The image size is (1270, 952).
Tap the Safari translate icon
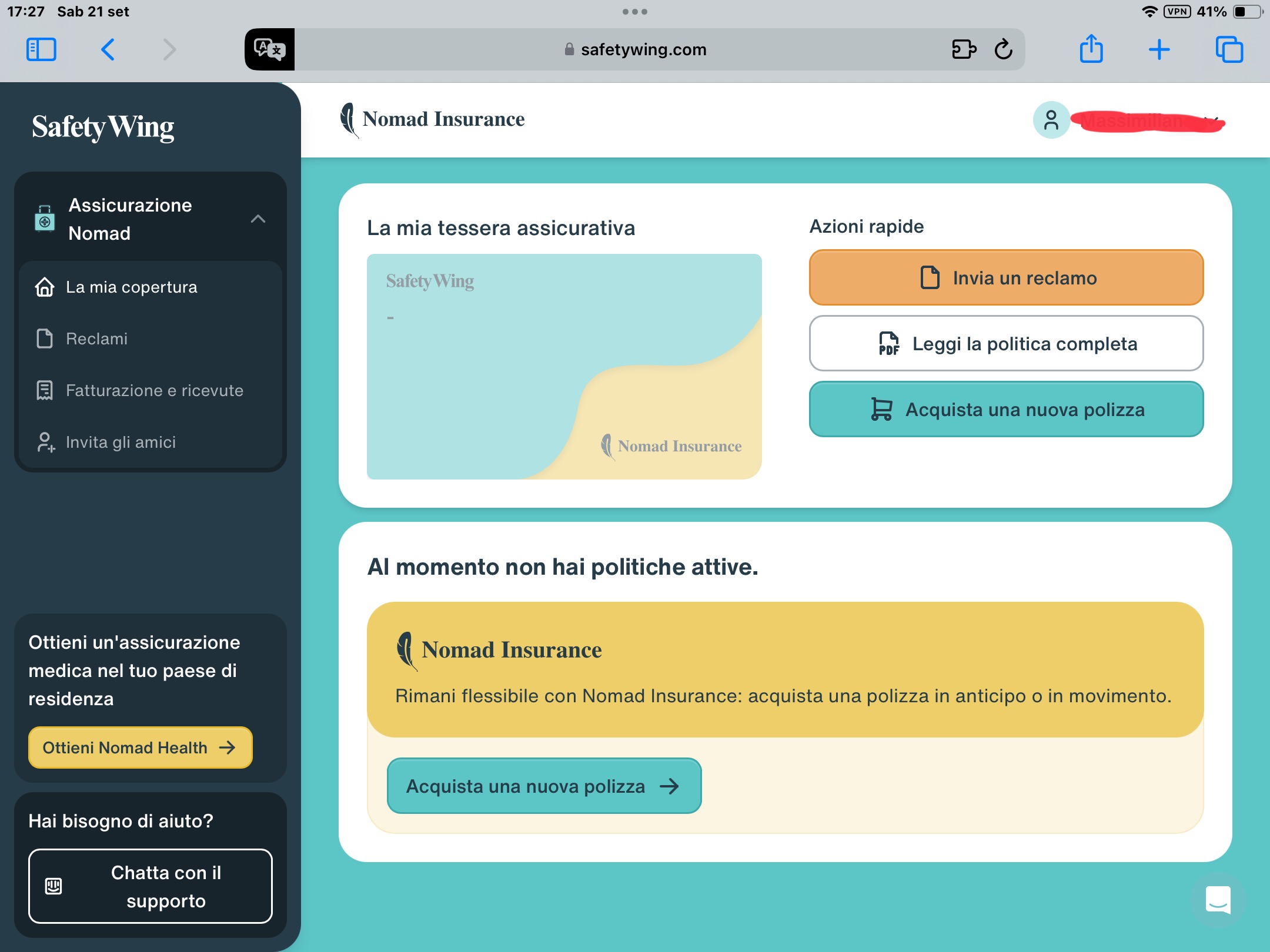tap(269, 49)
